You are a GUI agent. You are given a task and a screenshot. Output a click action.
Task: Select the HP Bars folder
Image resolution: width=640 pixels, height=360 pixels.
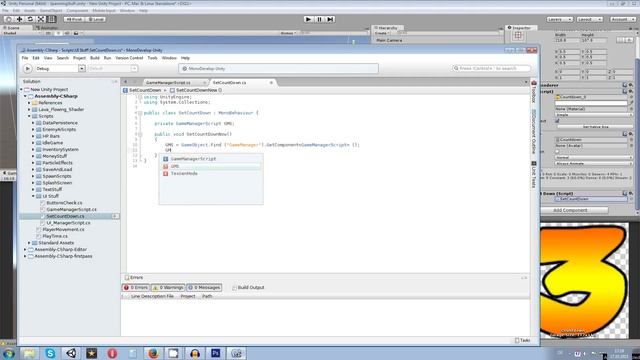click(x=51, y=136)
